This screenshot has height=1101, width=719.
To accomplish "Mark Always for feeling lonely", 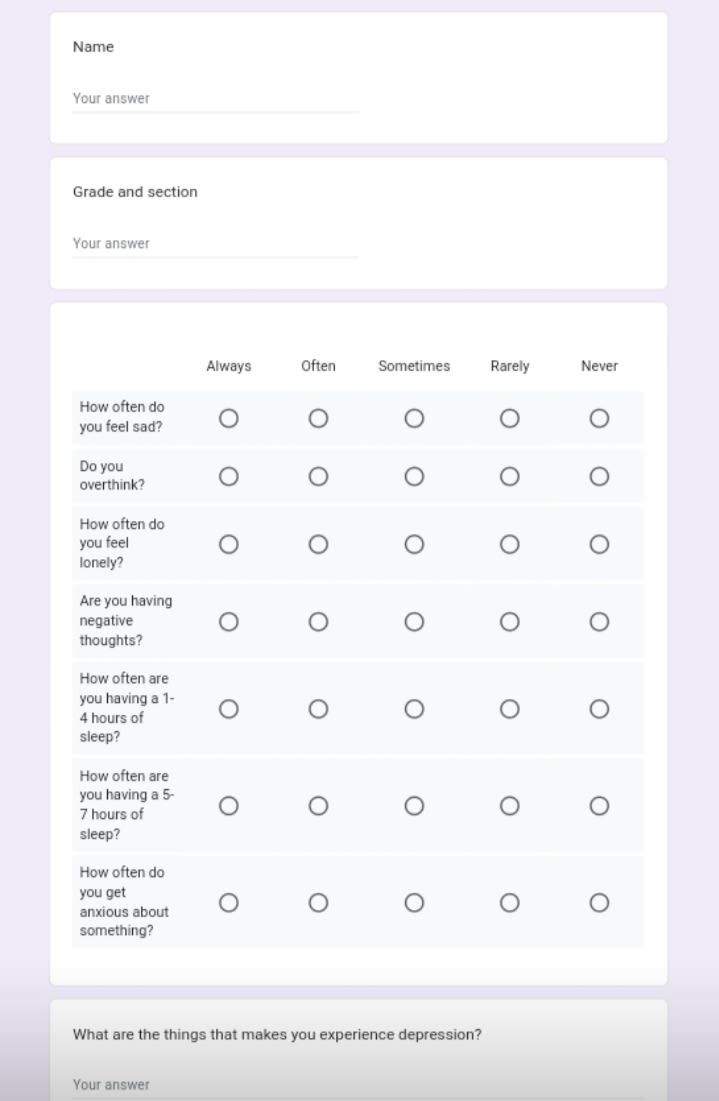I will click(x=229, y=544).
